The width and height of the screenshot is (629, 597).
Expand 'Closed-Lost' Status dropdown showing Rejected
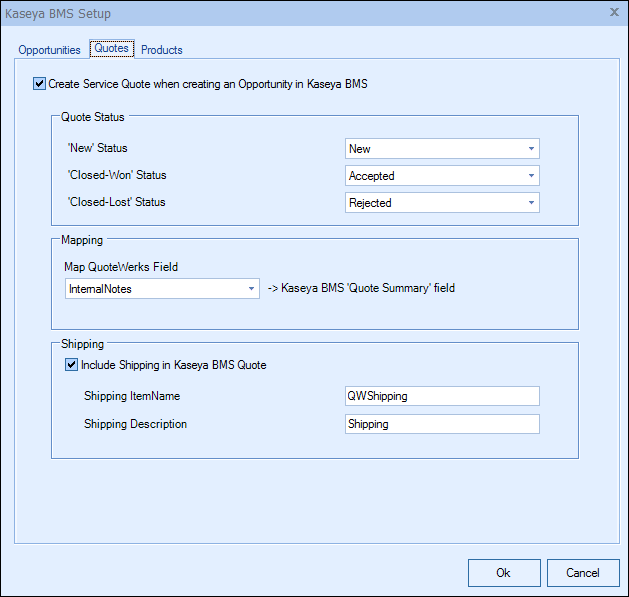tap(441, 203)
